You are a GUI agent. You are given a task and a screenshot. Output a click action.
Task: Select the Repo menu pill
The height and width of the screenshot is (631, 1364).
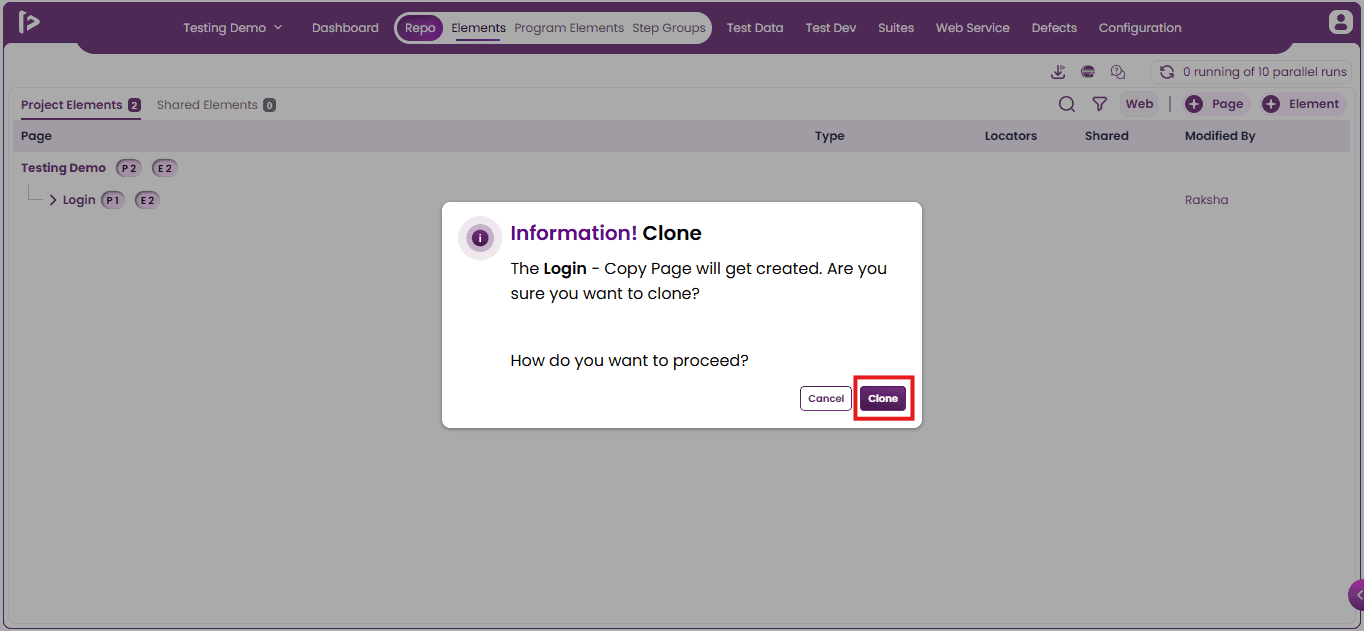tap(420, 28)
